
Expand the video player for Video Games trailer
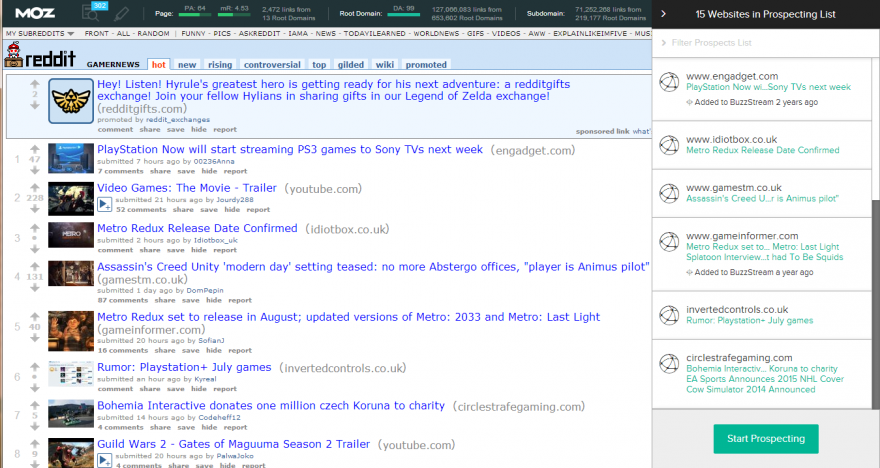(x=105, y=205)
